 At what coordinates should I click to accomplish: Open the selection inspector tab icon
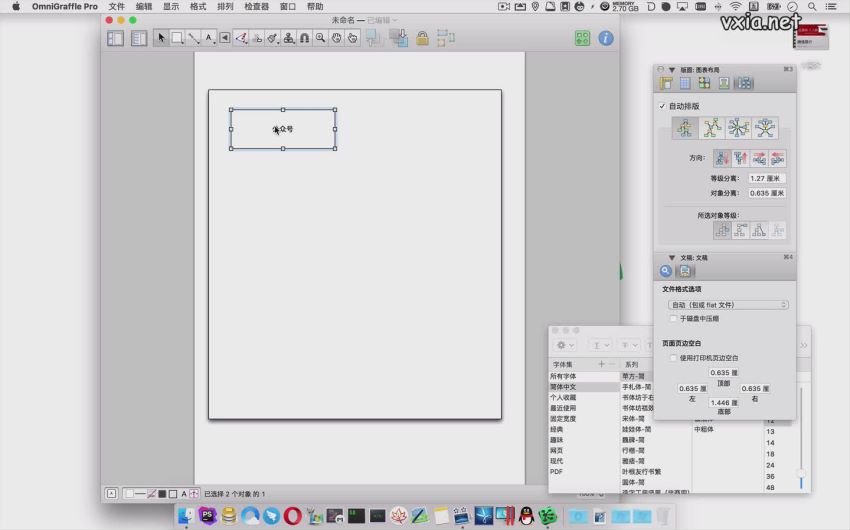(x=704, y=83)
